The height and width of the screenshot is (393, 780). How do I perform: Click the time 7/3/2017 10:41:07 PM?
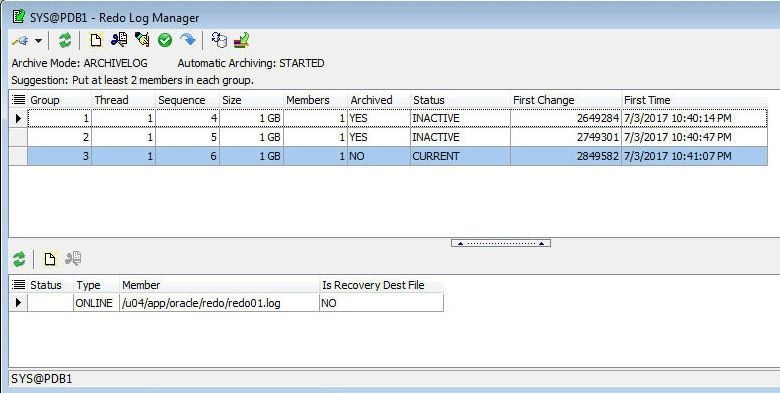(x=694, y=156)
